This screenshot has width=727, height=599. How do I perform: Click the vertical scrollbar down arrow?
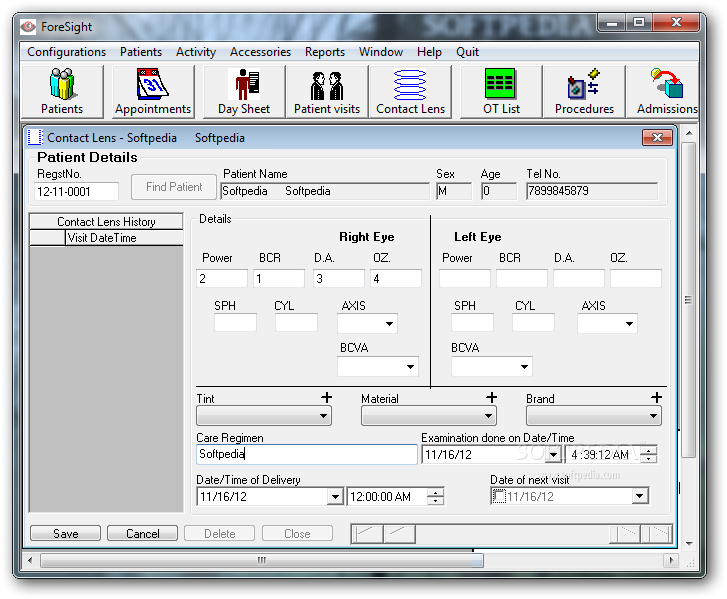(689, 543)
